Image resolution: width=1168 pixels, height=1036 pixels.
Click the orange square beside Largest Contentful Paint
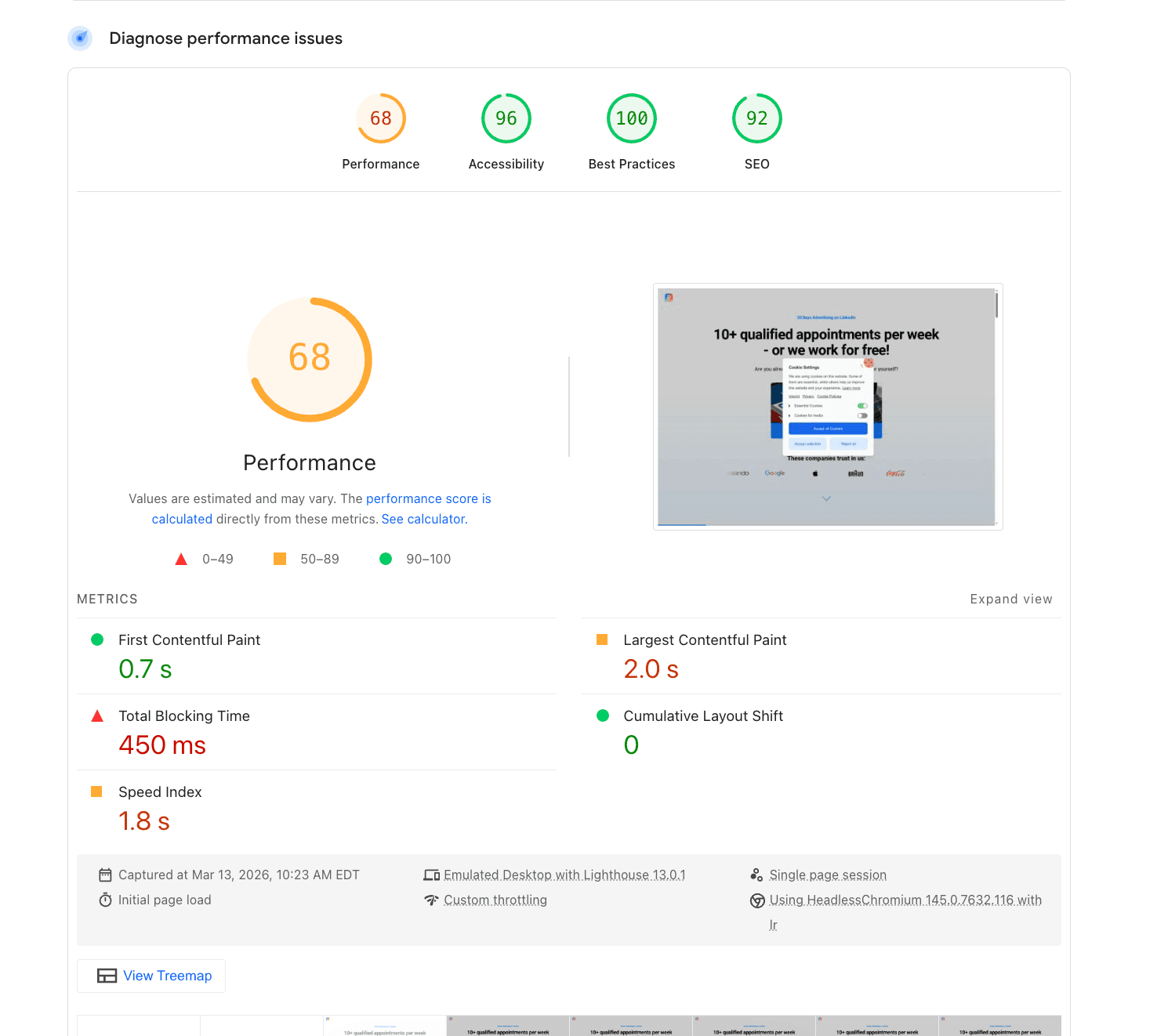[602, 639]
